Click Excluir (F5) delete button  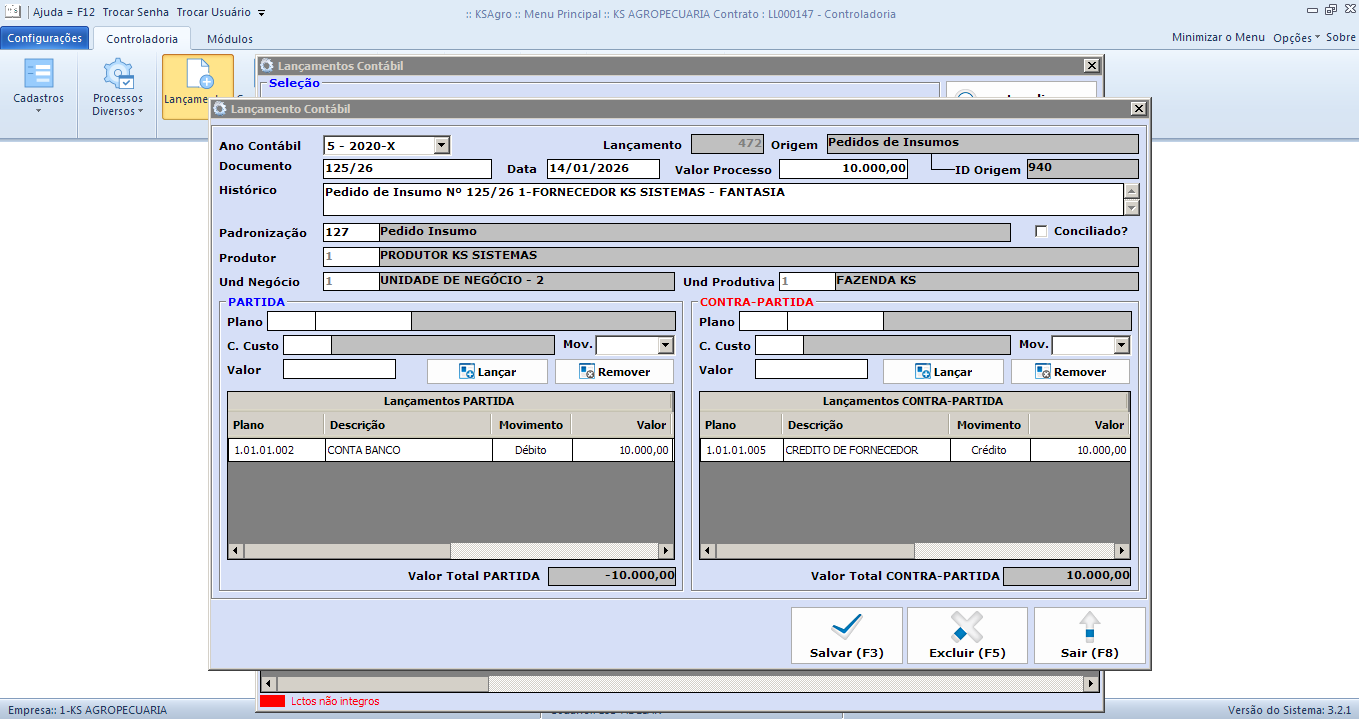point(966,635)
